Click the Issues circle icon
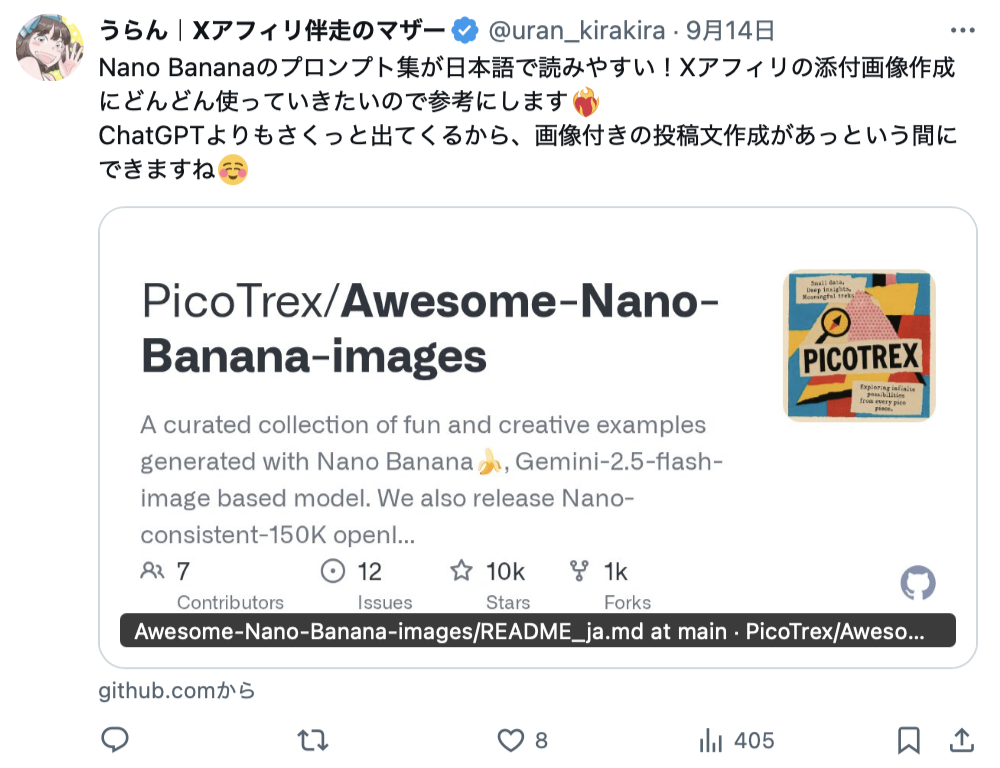The width and height of the screenshot is (1000, 768). coord(332,572)
